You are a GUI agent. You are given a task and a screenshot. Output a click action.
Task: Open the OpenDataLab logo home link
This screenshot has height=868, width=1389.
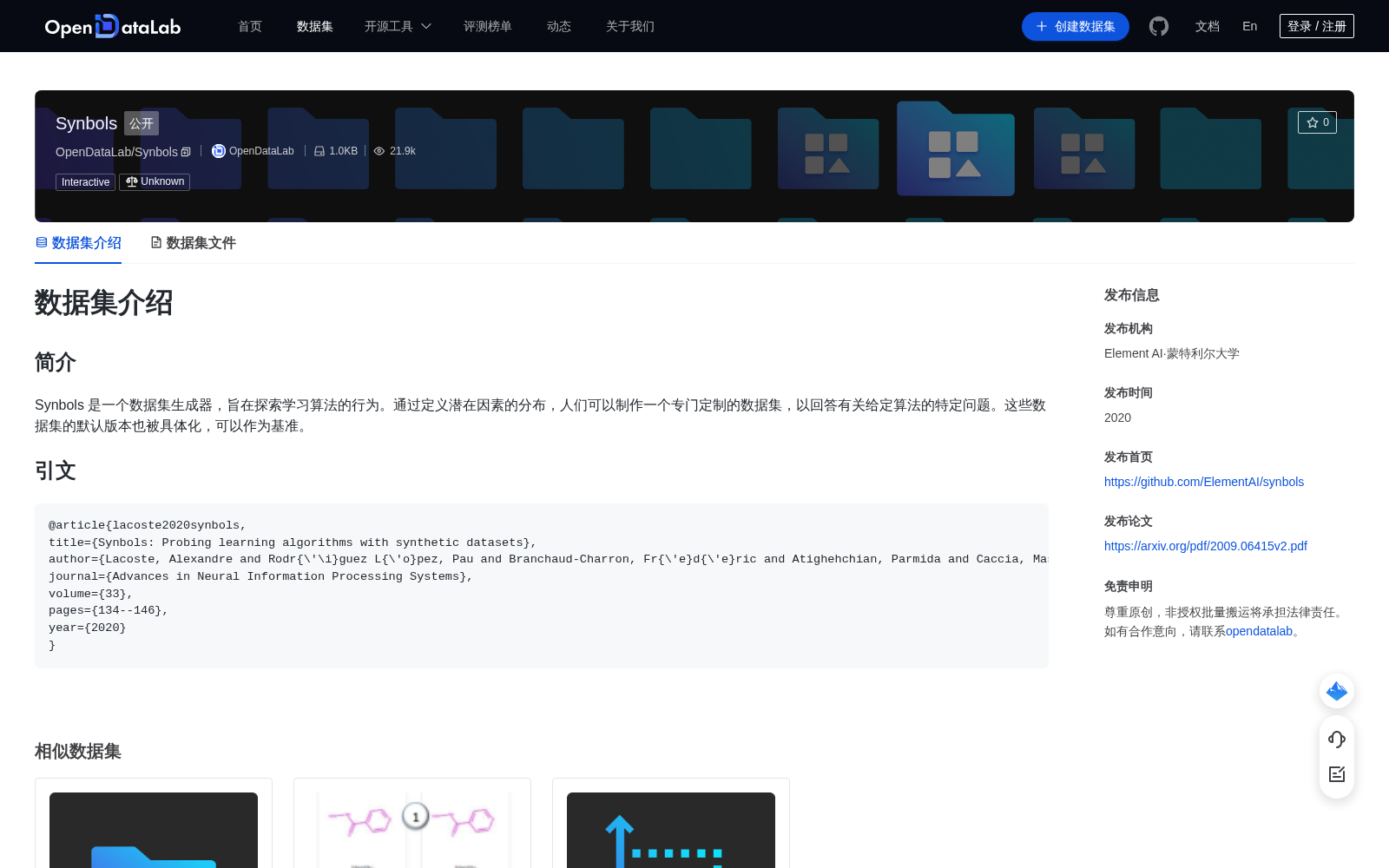pyautogui.click(x=113, y=26)
